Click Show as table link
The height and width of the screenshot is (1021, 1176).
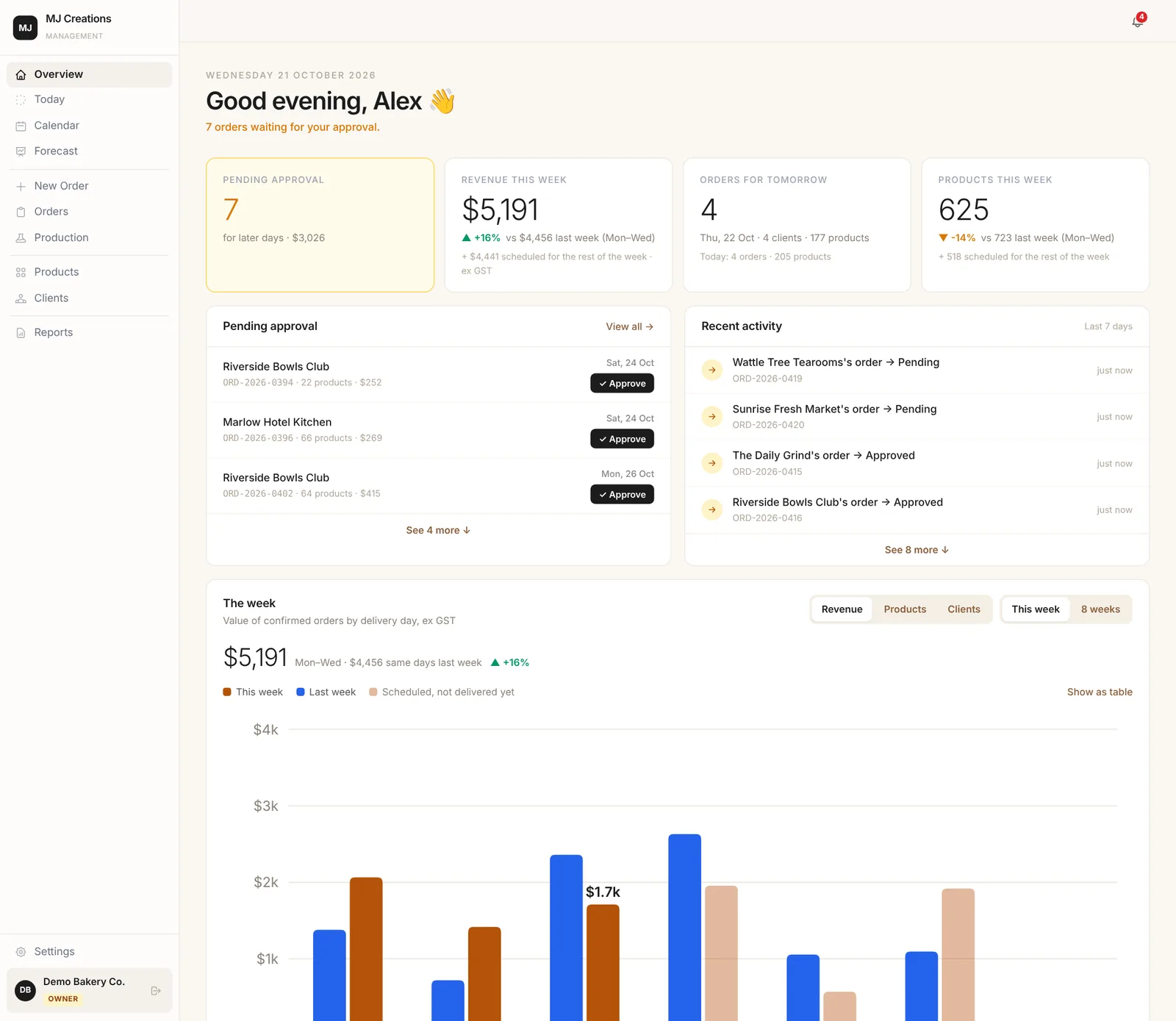1100,692
